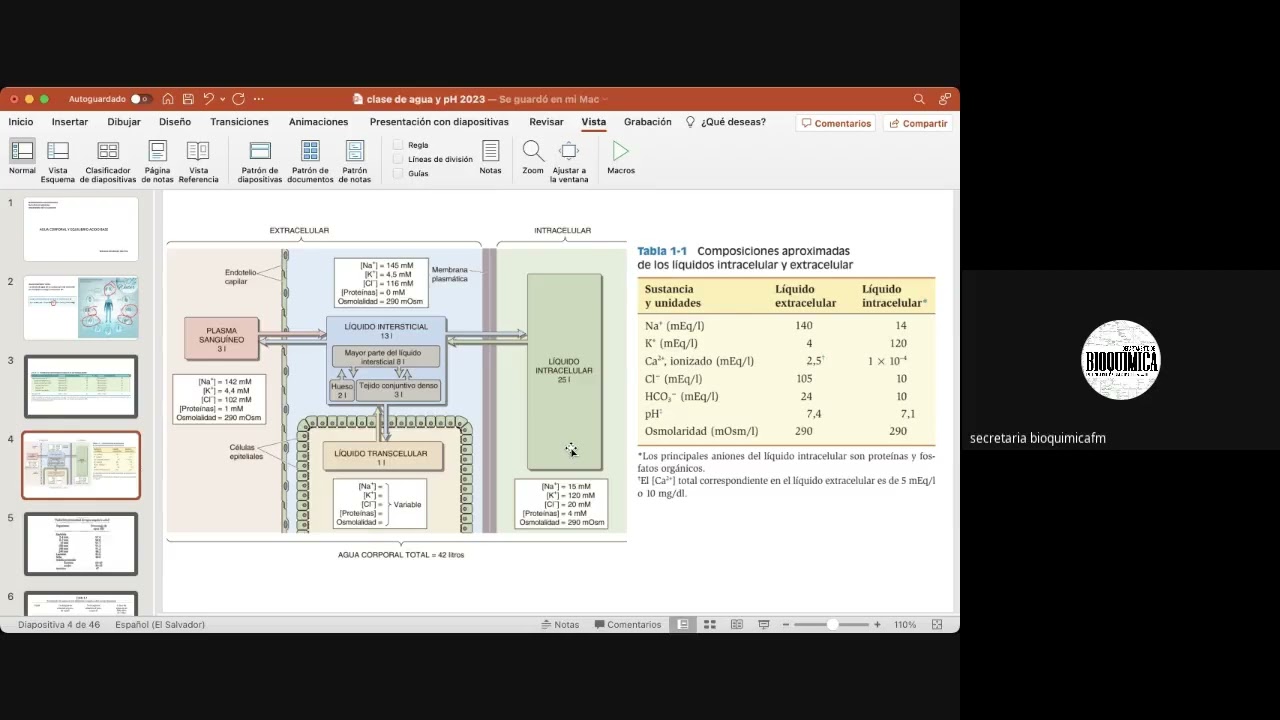
Task: Switch to Página de notas view
Action: pyautogui.click(x=158, y=161)
